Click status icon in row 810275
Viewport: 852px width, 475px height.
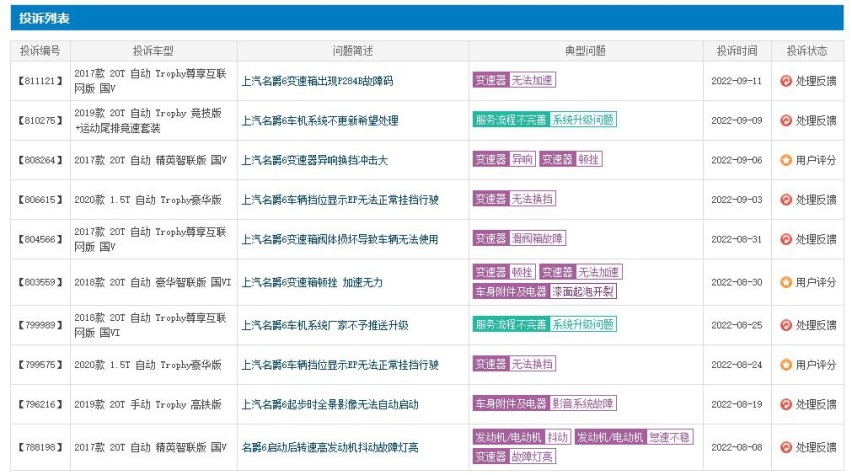786,121
